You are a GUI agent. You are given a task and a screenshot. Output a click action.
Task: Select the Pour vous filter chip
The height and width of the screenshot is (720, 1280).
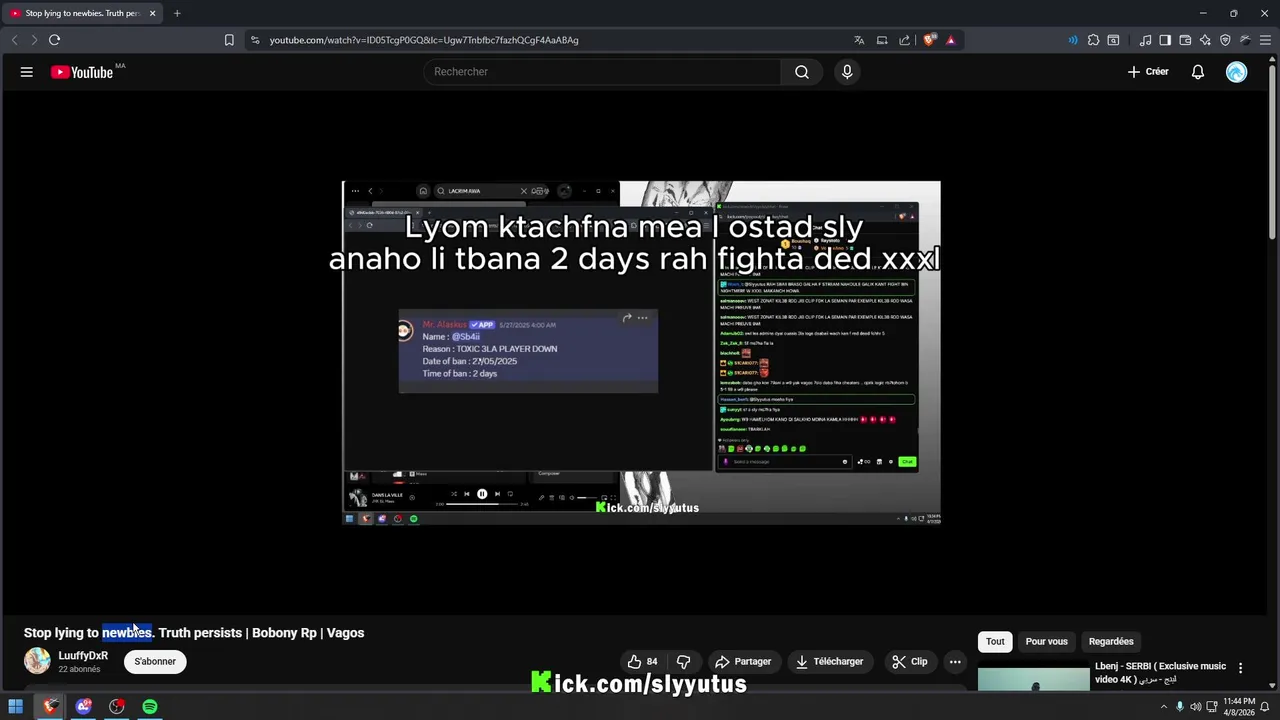pos(1046,642)
